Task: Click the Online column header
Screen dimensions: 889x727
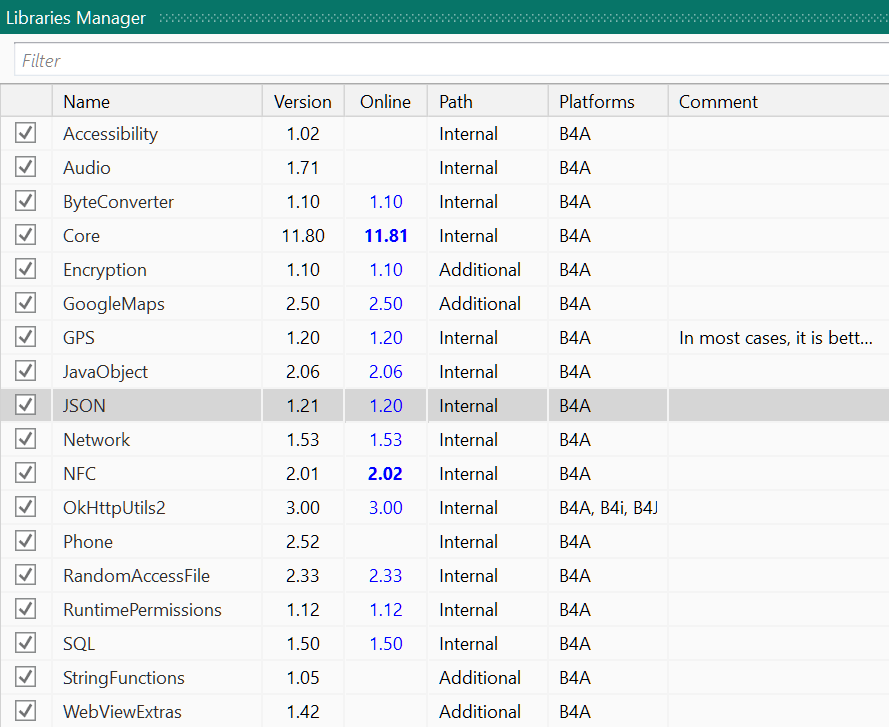Action: [x=385, y=101]
